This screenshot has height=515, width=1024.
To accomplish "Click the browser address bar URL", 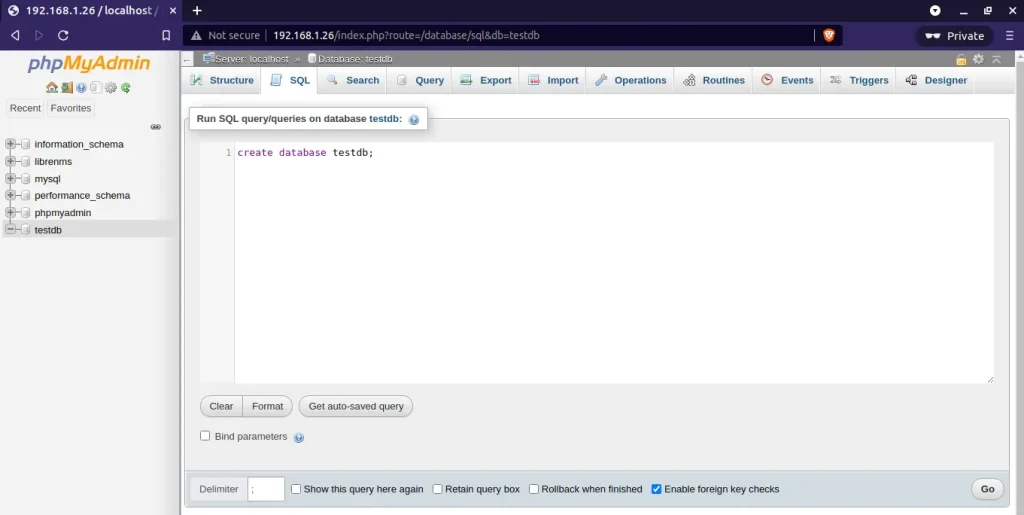I will 406,35.
